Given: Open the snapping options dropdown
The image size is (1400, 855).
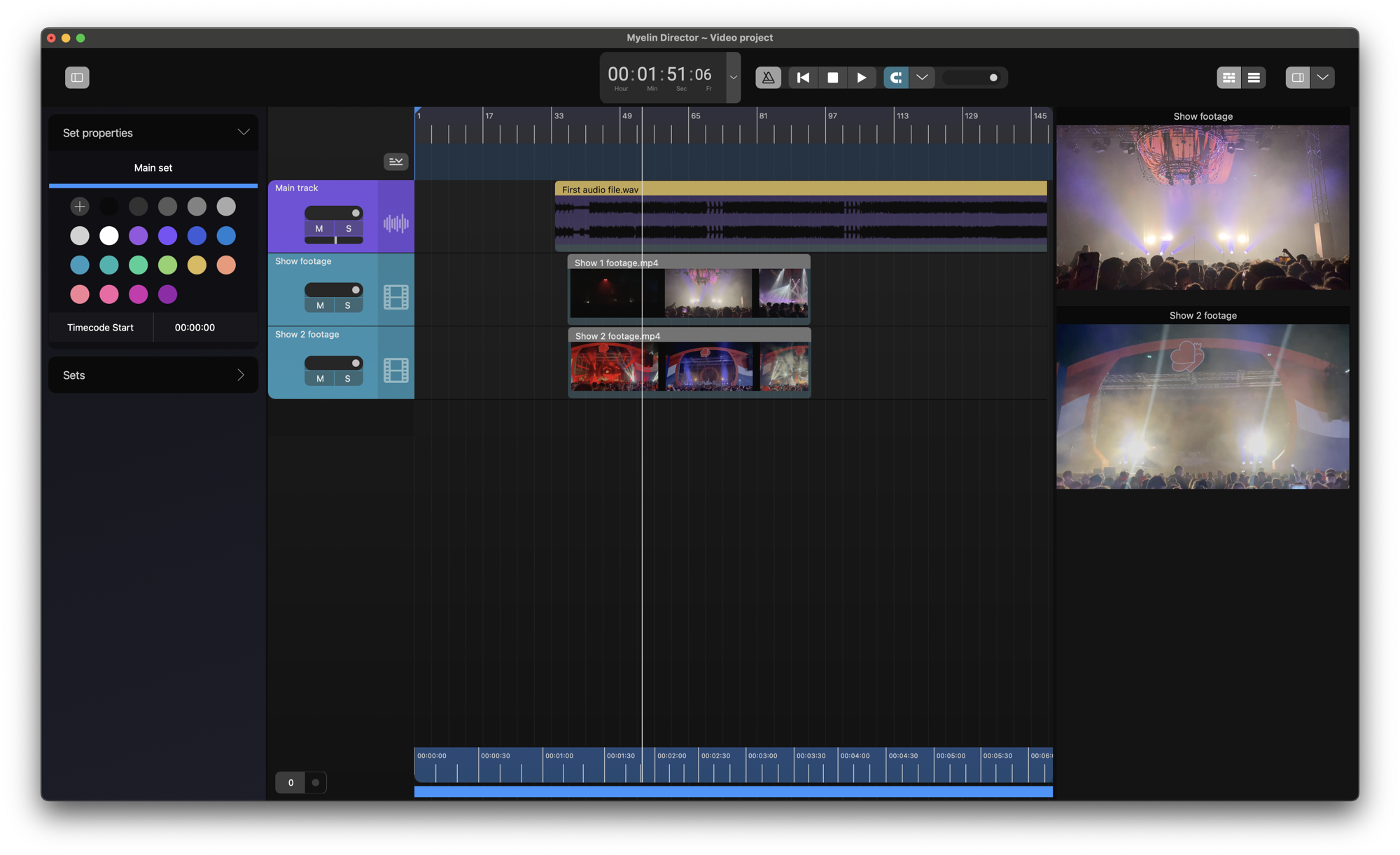Looking at the screenshot, I should (x=922, y=78).
